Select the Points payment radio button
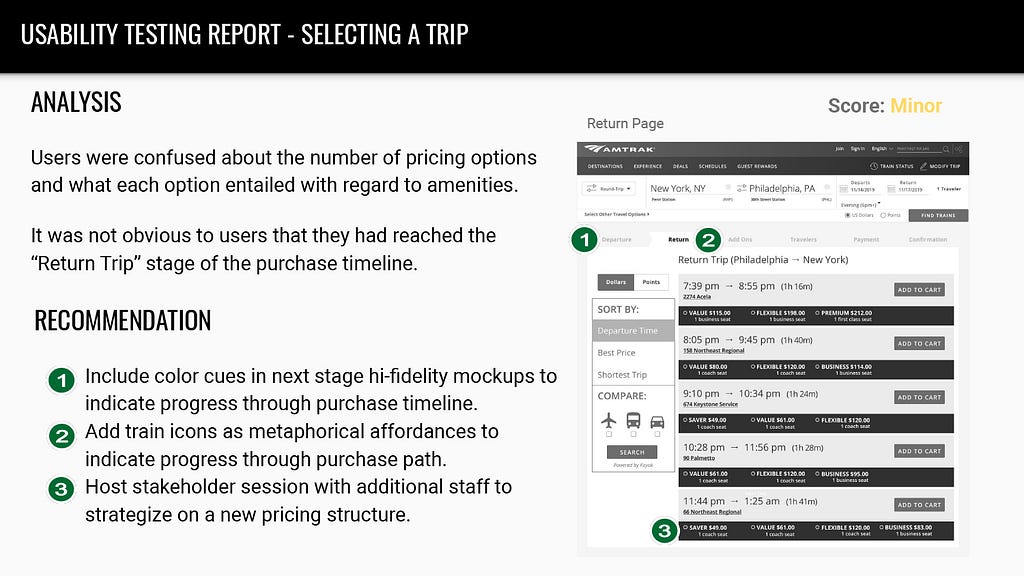The width and height of the screenshot is (1024, 576). click(x=883, y=215)
